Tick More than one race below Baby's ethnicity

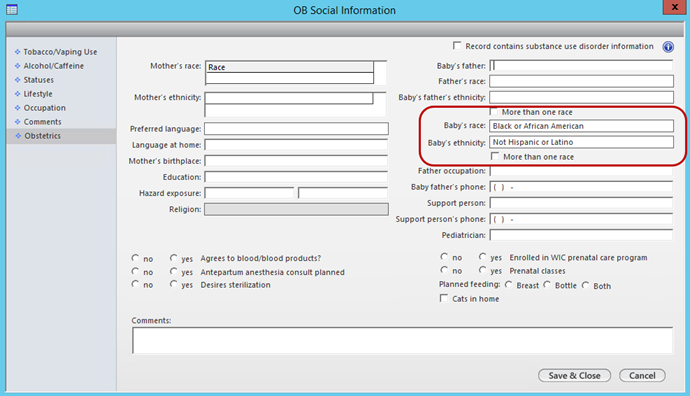point(495,156)
